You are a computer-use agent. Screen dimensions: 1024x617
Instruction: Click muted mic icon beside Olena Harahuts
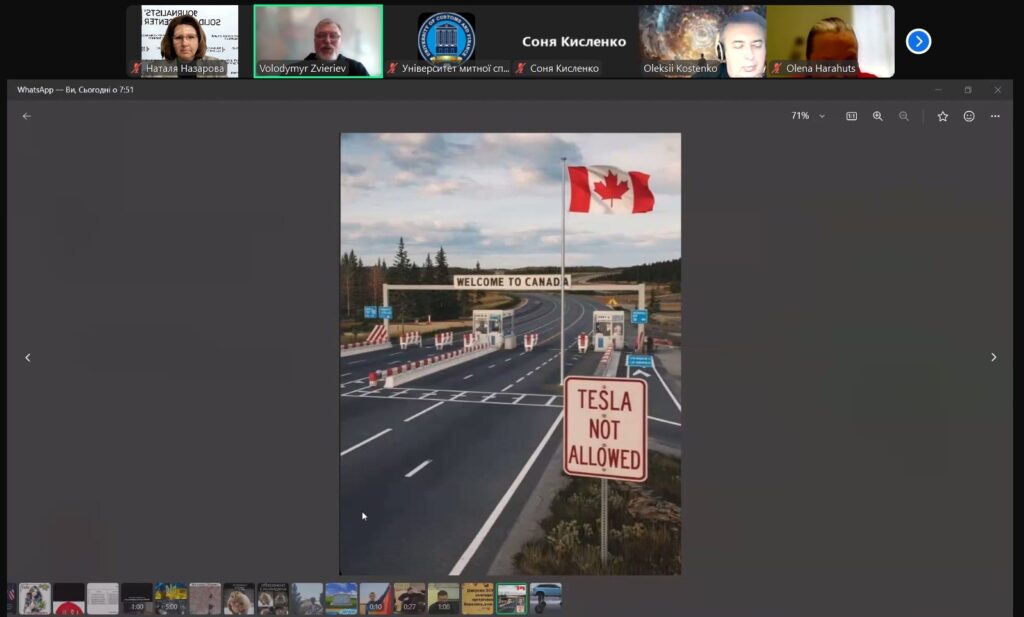[776, 68]
